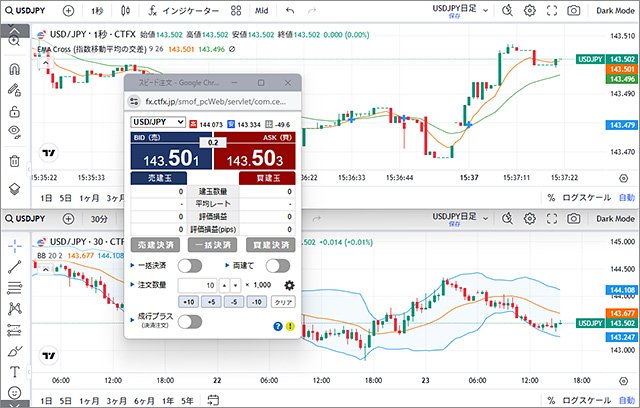Viewport: 640px width, 408px height.
Task: Add +10 to order quantity
Action: coord(189,302)
